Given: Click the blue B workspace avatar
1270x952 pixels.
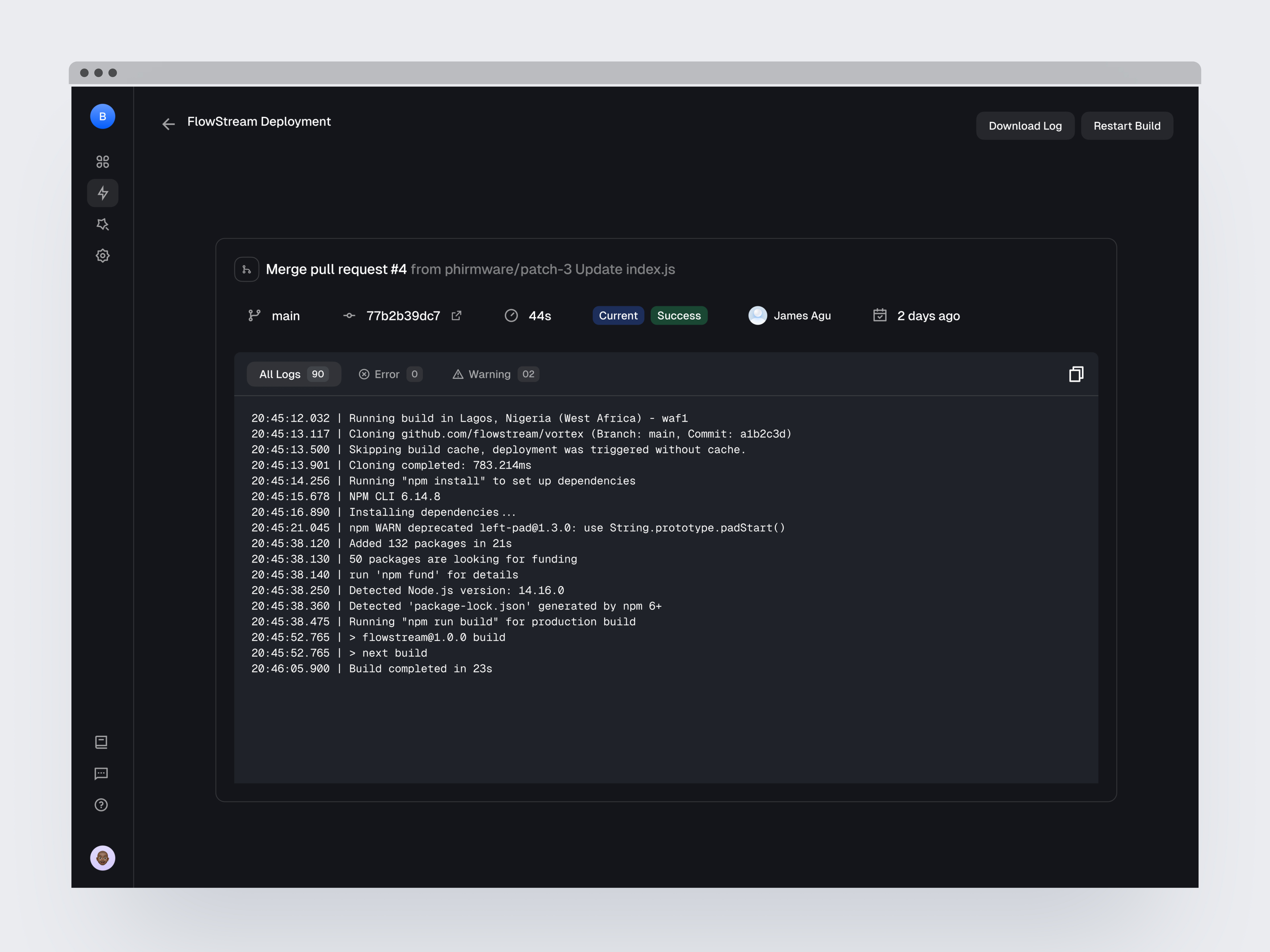Looking at the screenshot, I should point(103,117).
